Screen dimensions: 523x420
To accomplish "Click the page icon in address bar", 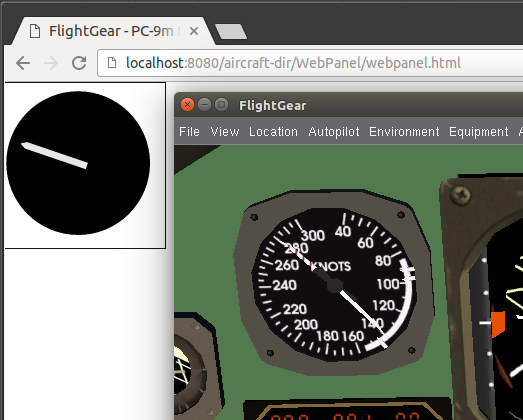I will click(x=112, y=63).
